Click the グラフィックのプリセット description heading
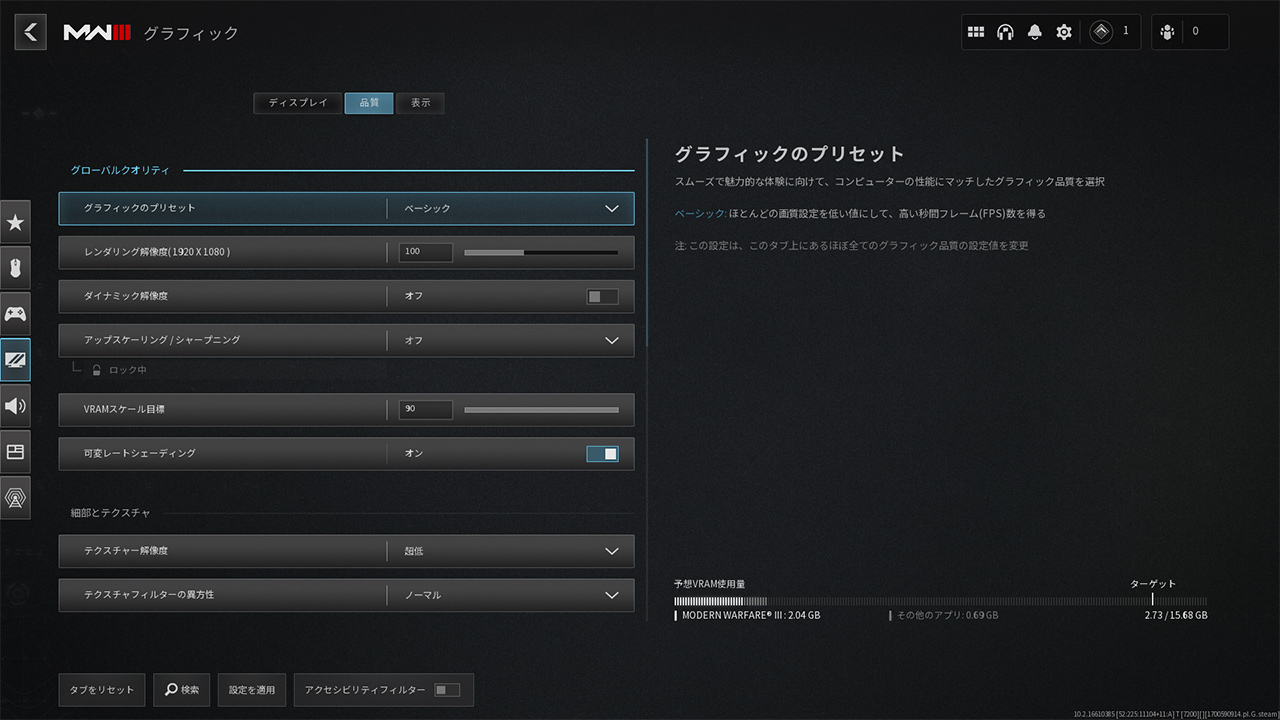 pyautogui.click(x=789, y=154)
